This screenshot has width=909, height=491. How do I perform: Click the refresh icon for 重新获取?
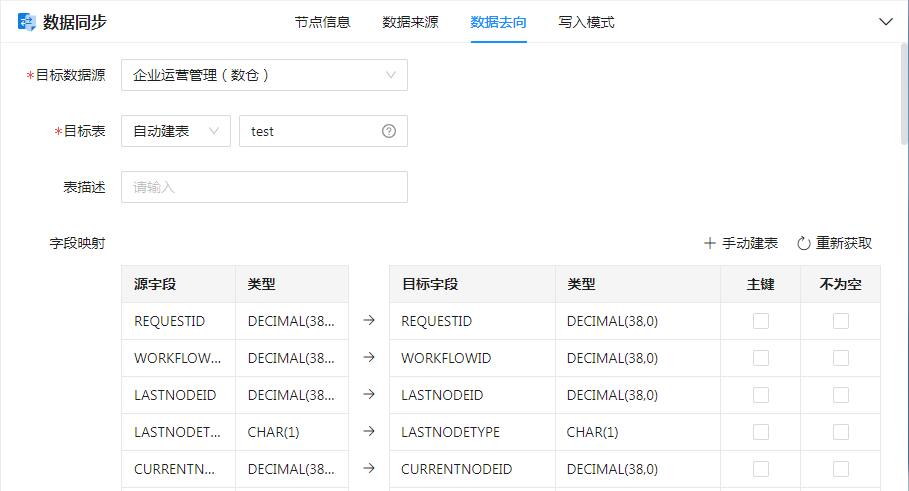click(803, 243)
